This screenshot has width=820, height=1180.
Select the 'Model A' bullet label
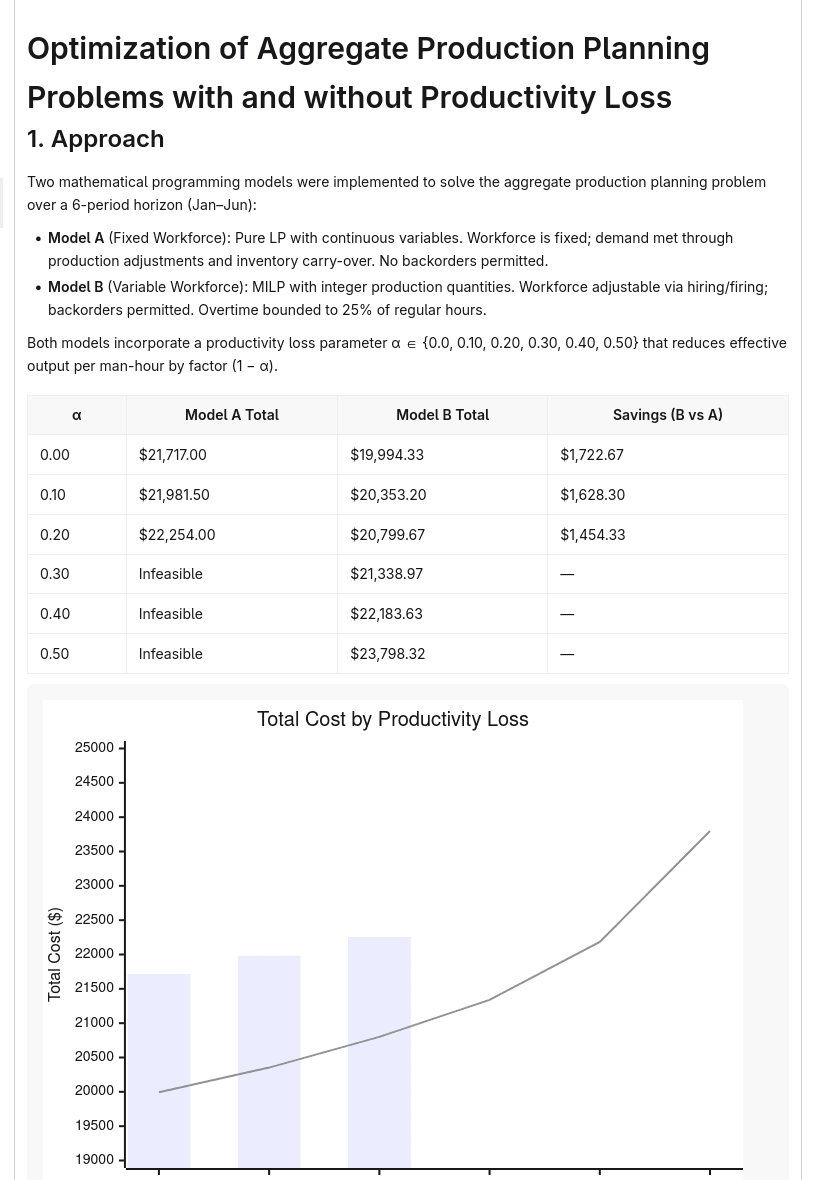pyautogui.click(x=76, y=238)
